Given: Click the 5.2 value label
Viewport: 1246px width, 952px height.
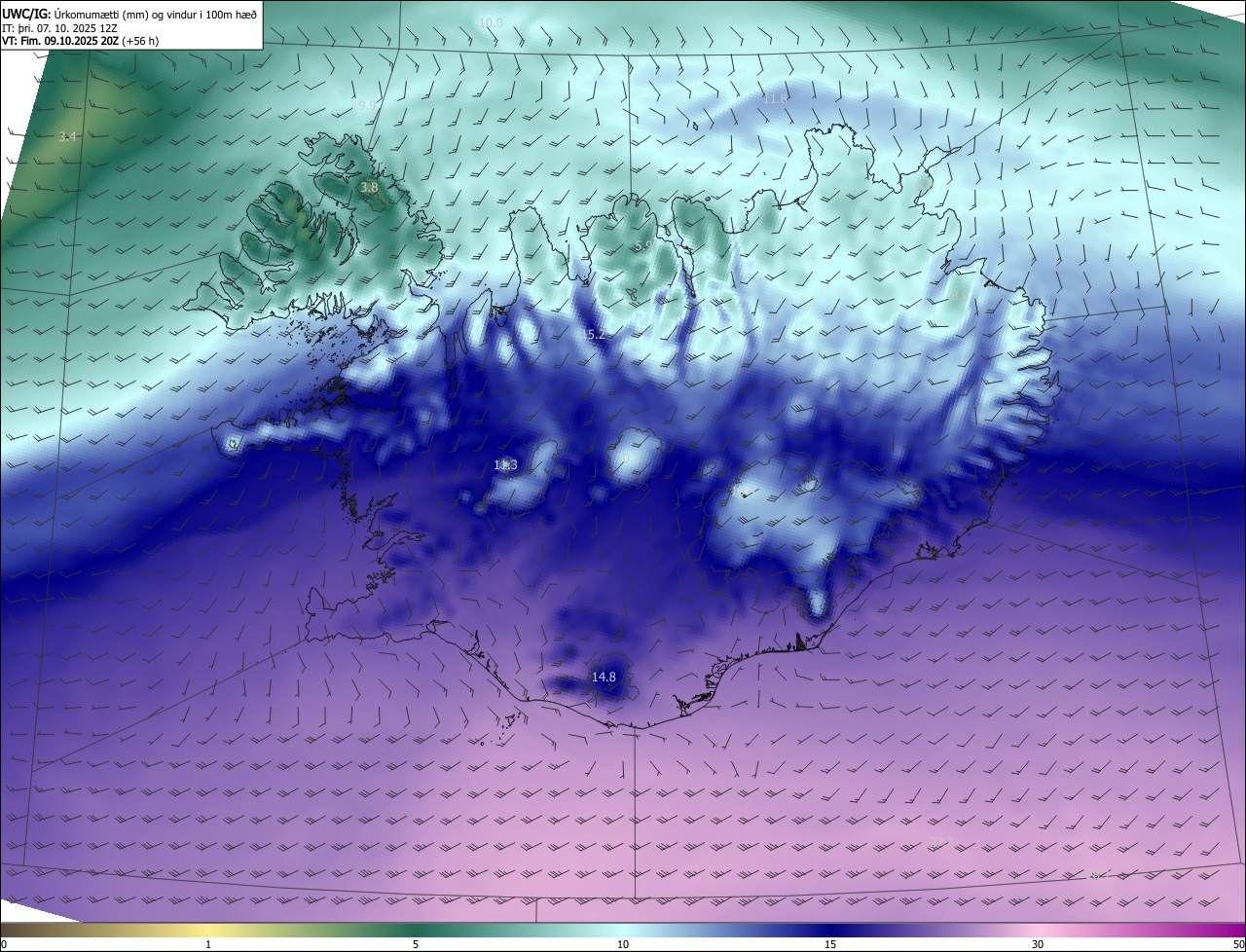Looking at the screenshot, I should [595, 335].
